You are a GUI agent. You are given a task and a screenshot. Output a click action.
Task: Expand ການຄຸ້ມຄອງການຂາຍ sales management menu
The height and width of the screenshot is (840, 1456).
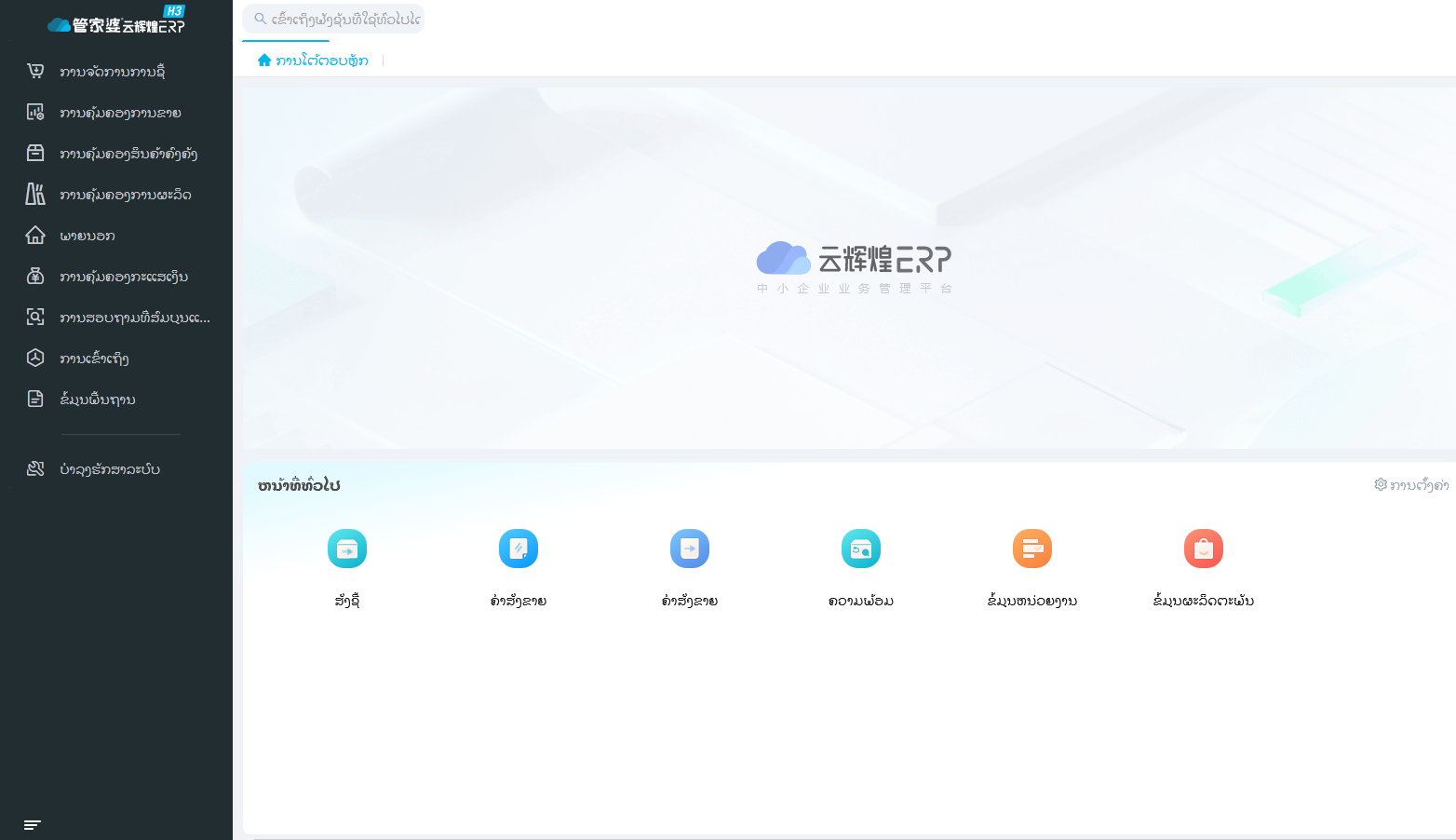pos(119,113)
